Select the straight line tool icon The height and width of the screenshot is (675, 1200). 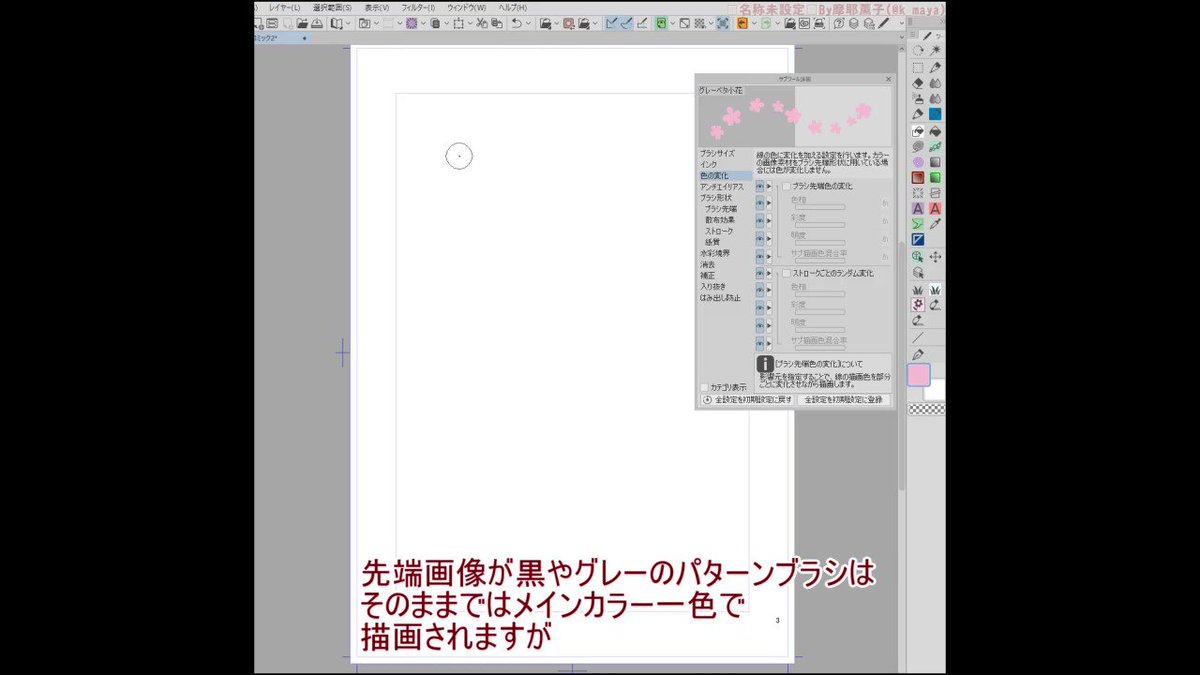click(918, 338)
